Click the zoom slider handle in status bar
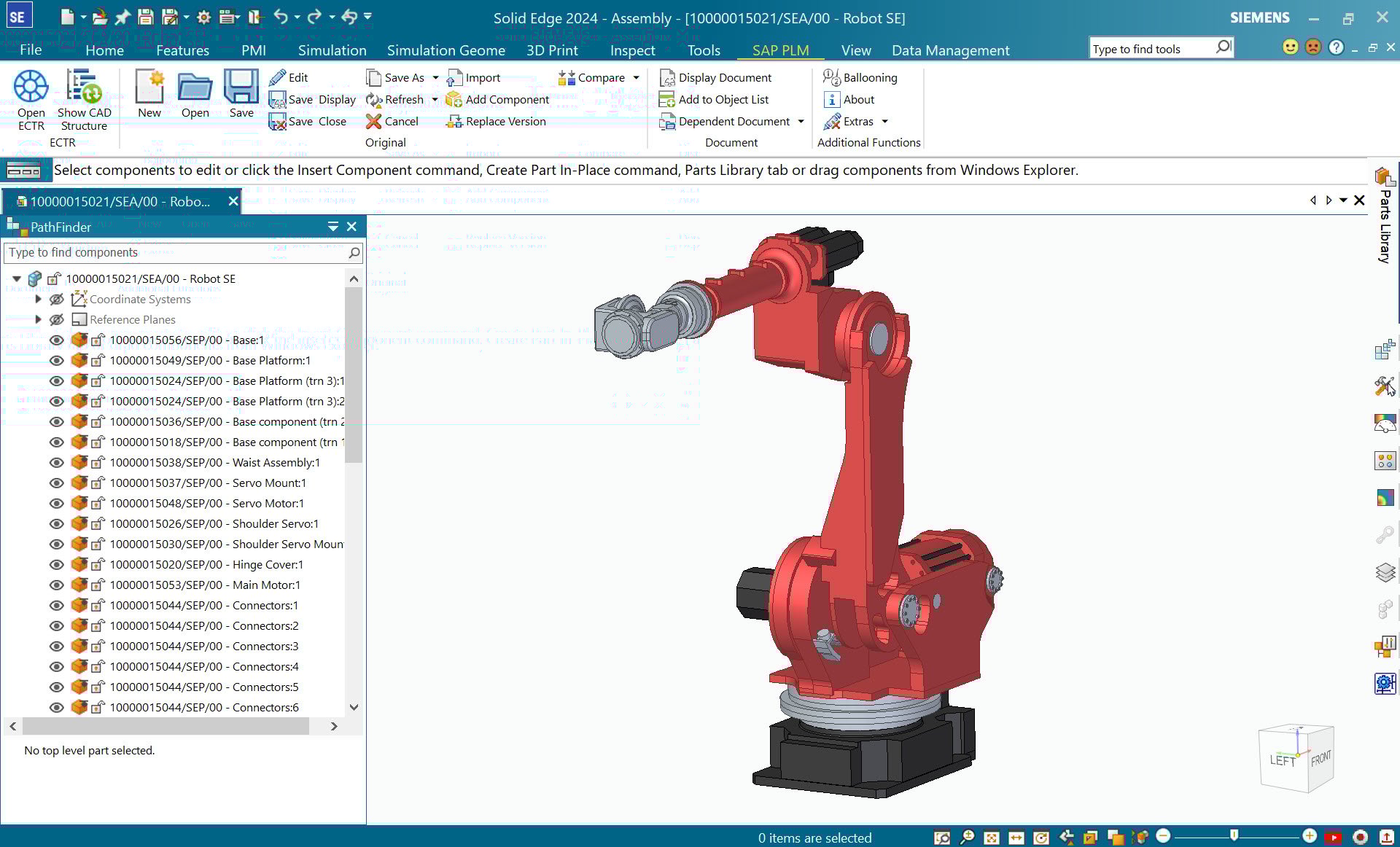 click(x=1234, y=835)
